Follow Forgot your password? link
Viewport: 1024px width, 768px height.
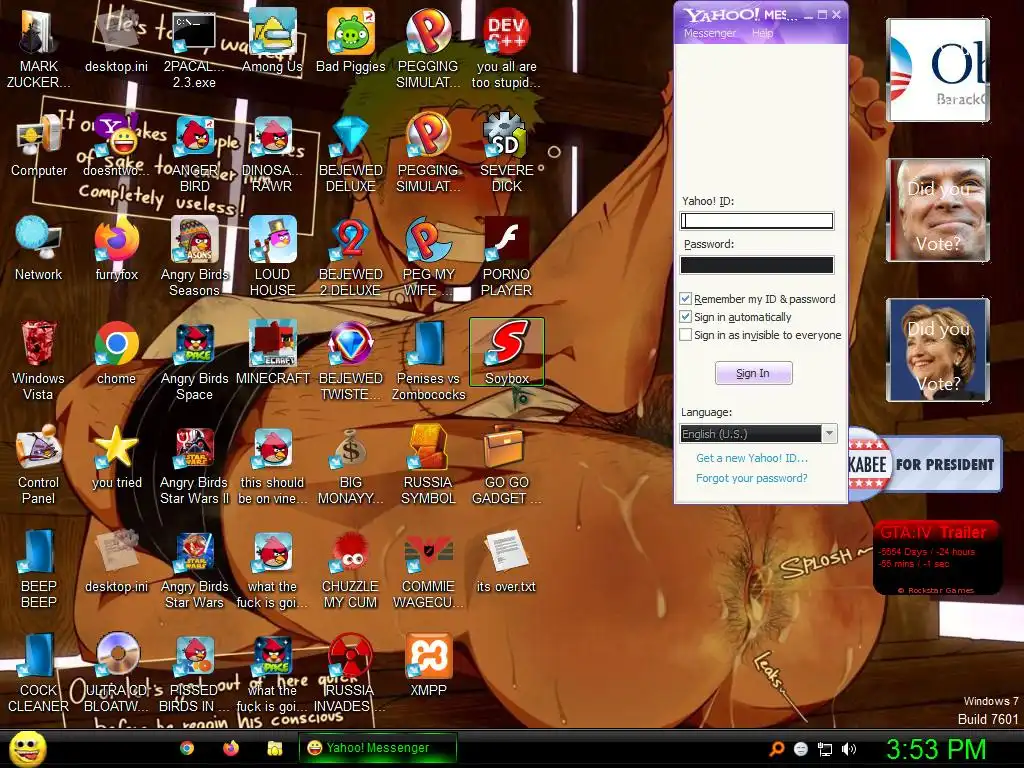(x=751, y=478)
